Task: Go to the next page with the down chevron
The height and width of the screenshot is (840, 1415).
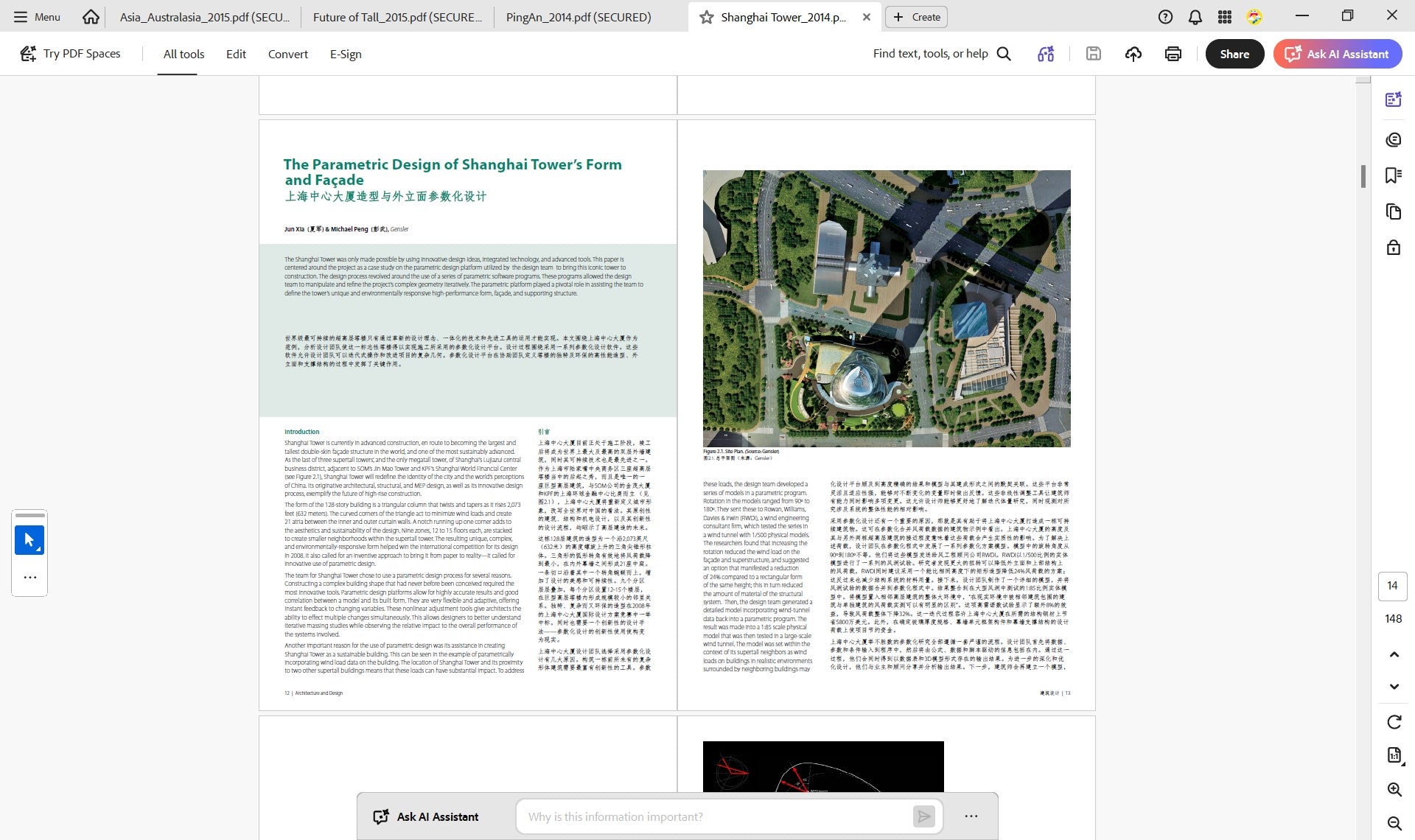Action: click(x=1394, y=687)
